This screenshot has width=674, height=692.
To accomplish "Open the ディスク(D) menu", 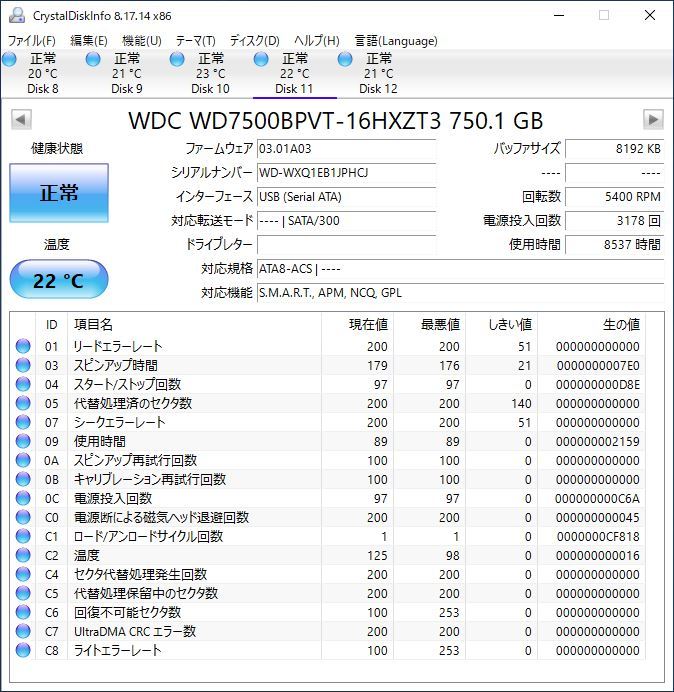I will point(255,41).
